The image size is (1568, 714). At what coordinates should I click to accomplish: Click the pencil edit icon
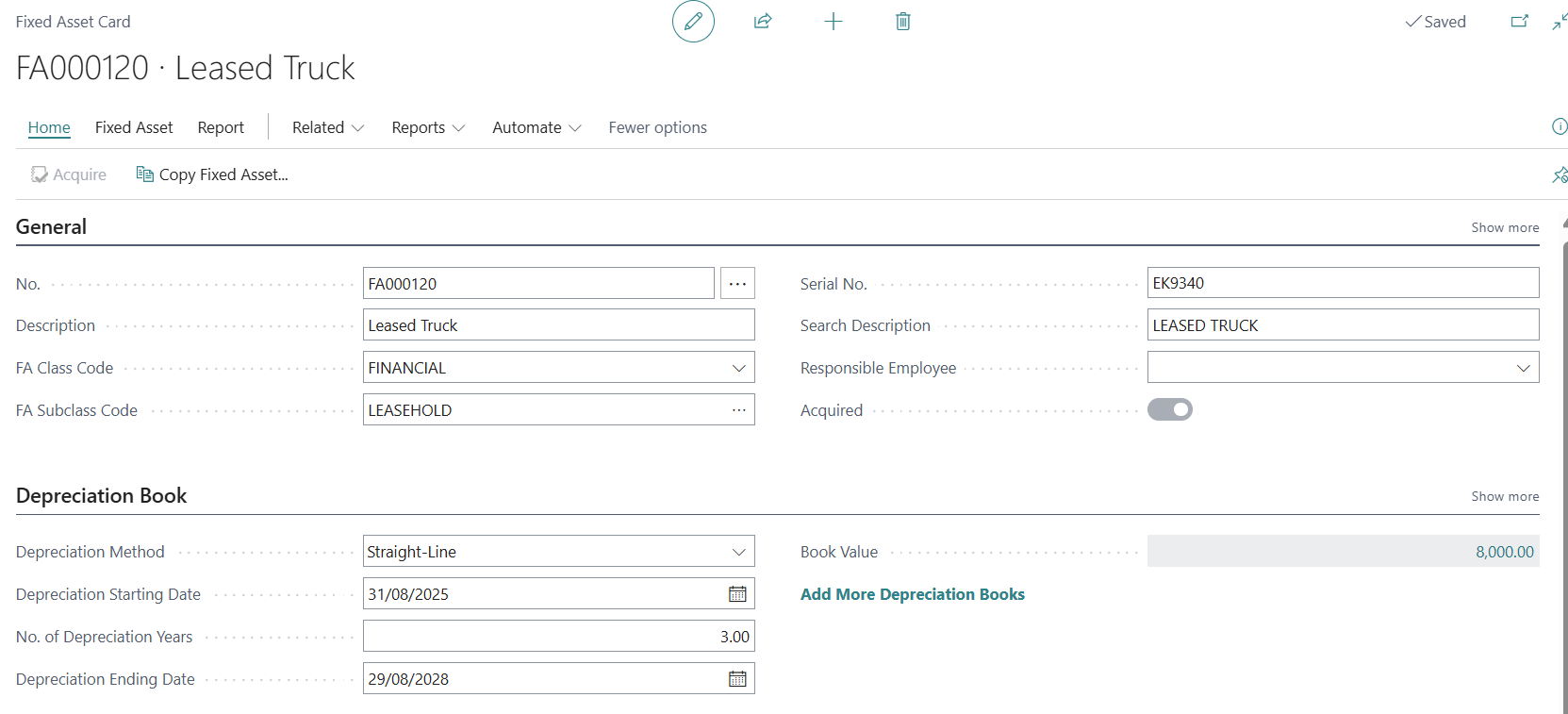click(x=693, y=22)
